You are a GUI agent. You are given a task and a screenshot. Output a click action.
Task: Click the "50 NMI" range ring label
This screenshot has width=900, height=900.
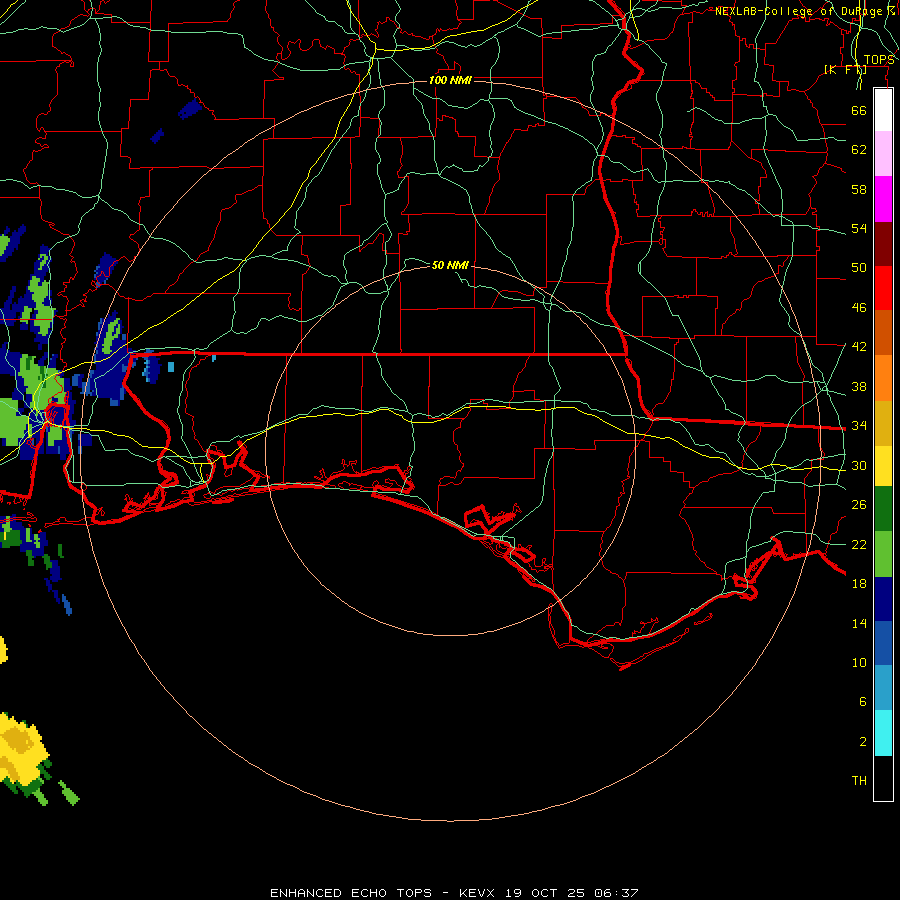450,265
